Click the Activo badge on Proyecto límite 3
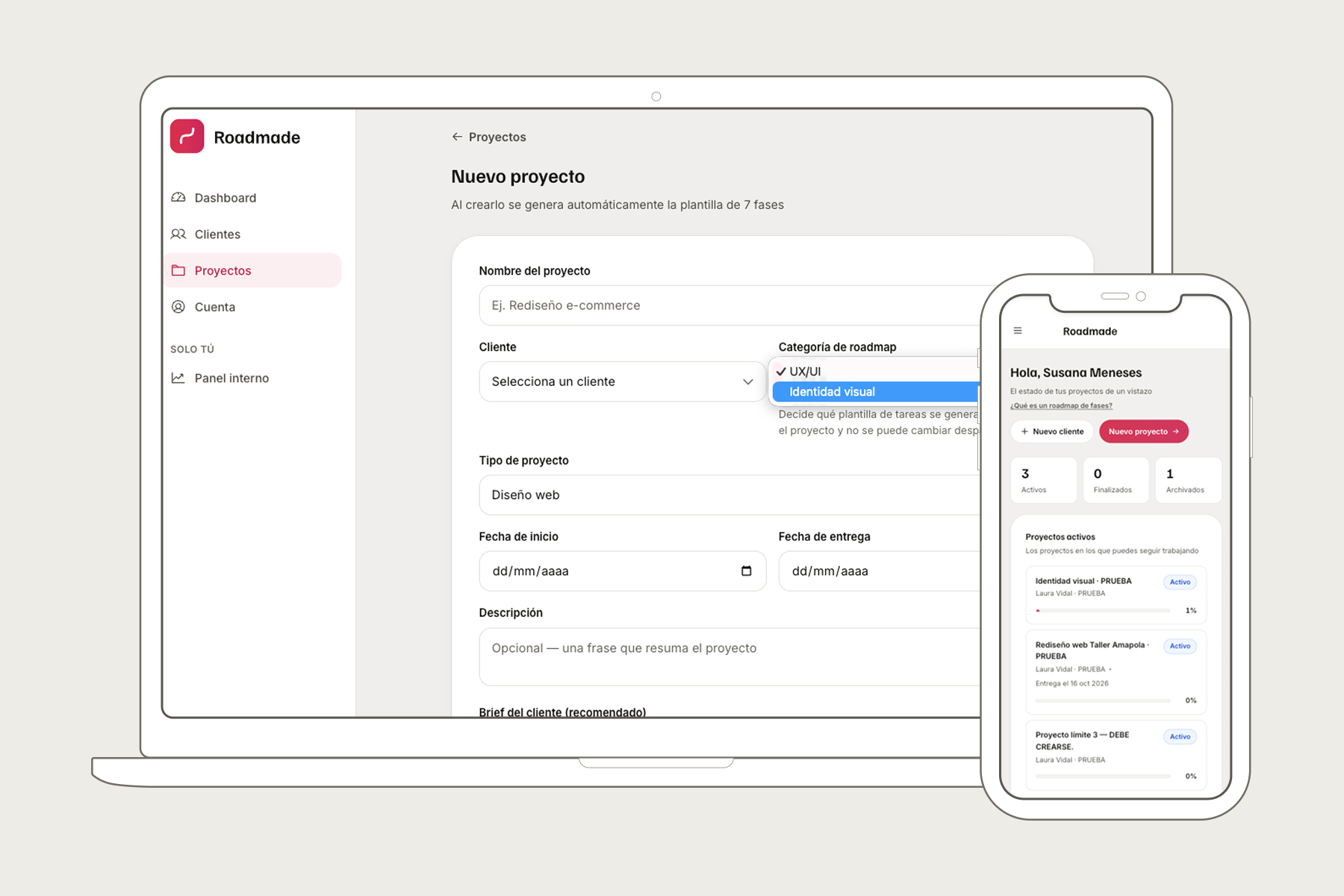1344x896 pixels. tap(1180, 737)
